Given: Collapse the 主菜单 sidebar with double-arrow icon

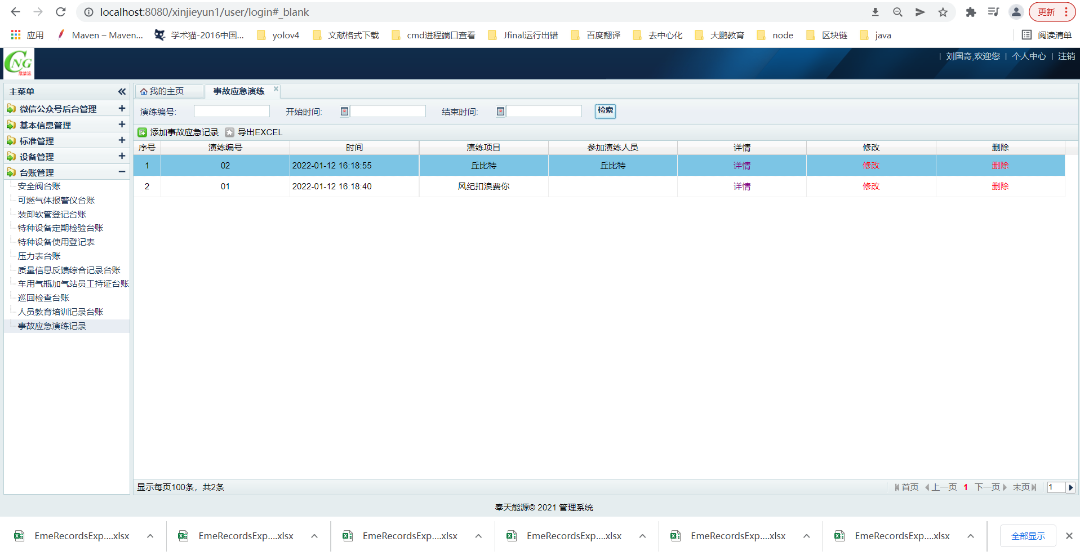Looking at the screenshot, I should 122,91.
